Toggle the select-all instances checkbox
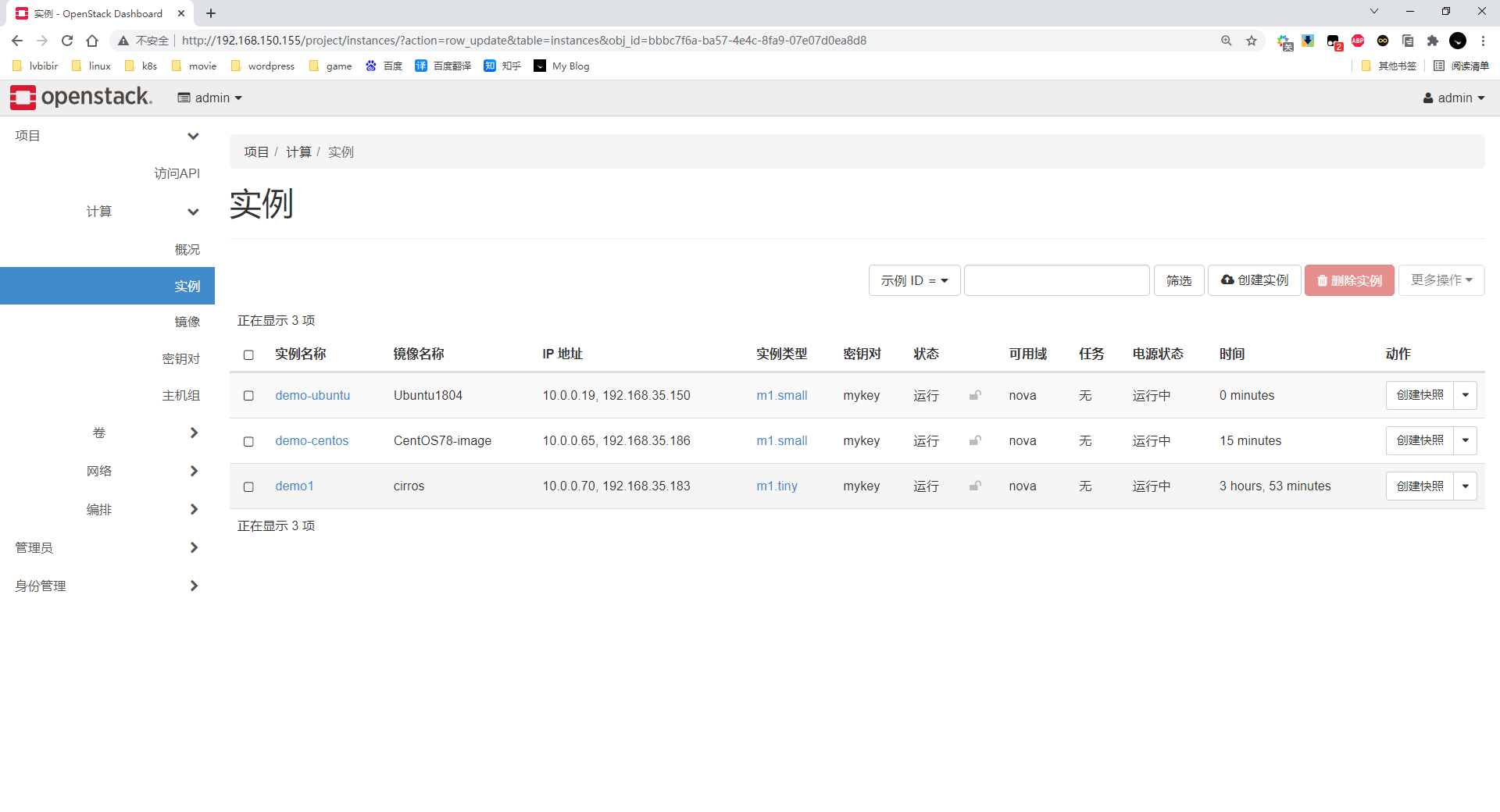Image resolution: width=1500 pixels, height=812 pixels. coord(248,354)
